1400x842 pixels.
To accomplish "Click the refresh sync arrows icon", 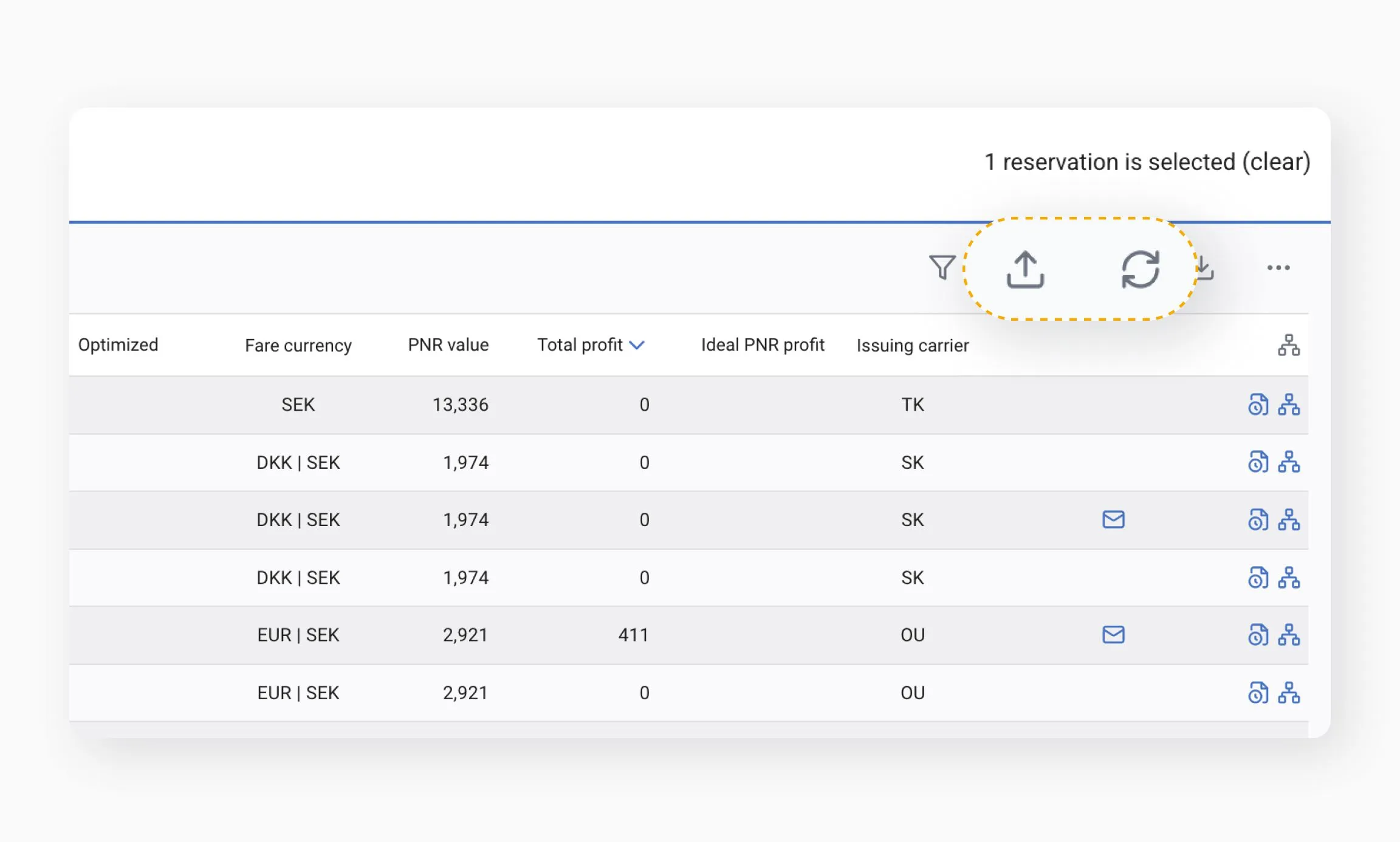I will (x=1140, y=269).
